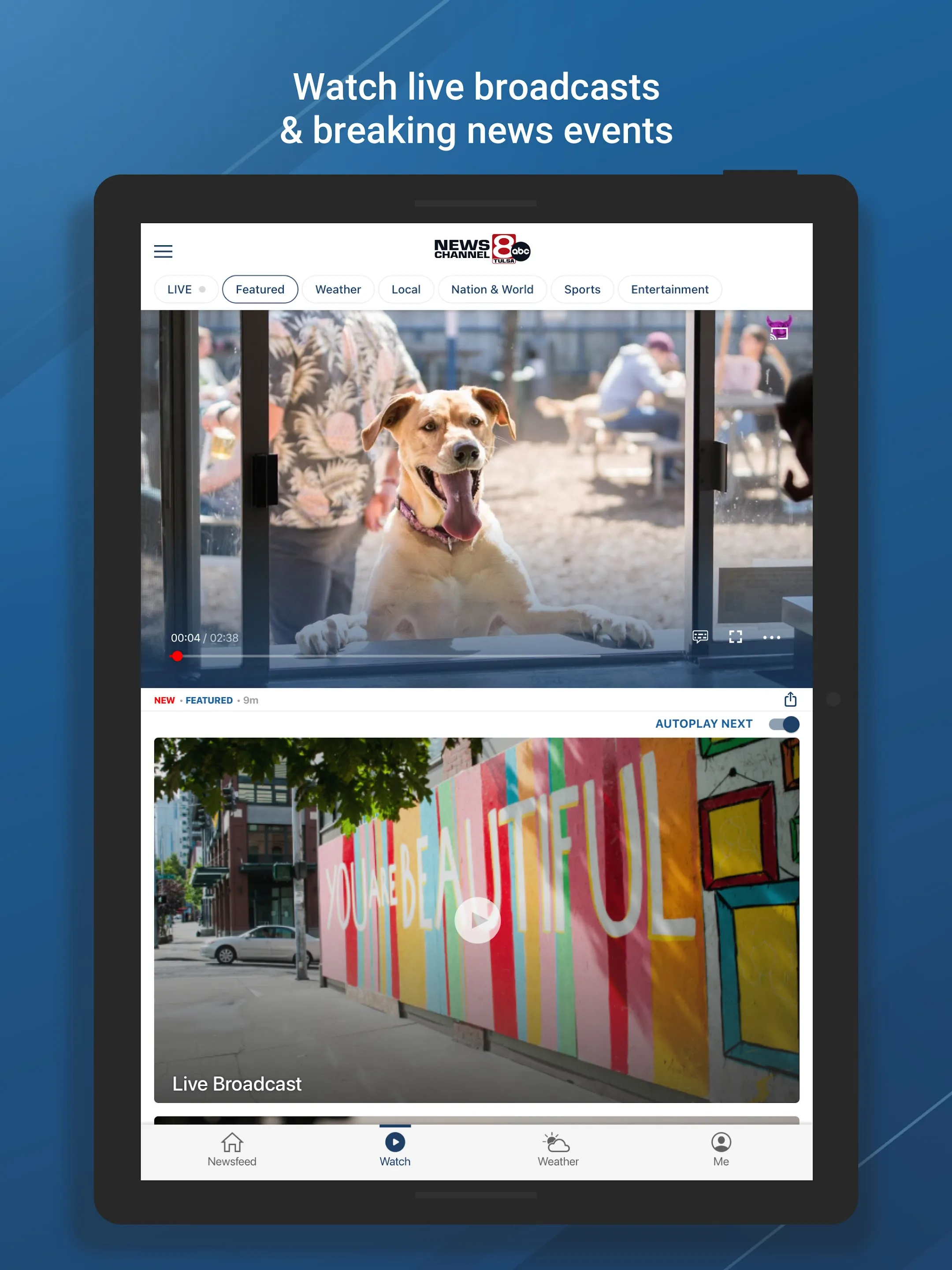Switch to the Local tab

[405, 289]
